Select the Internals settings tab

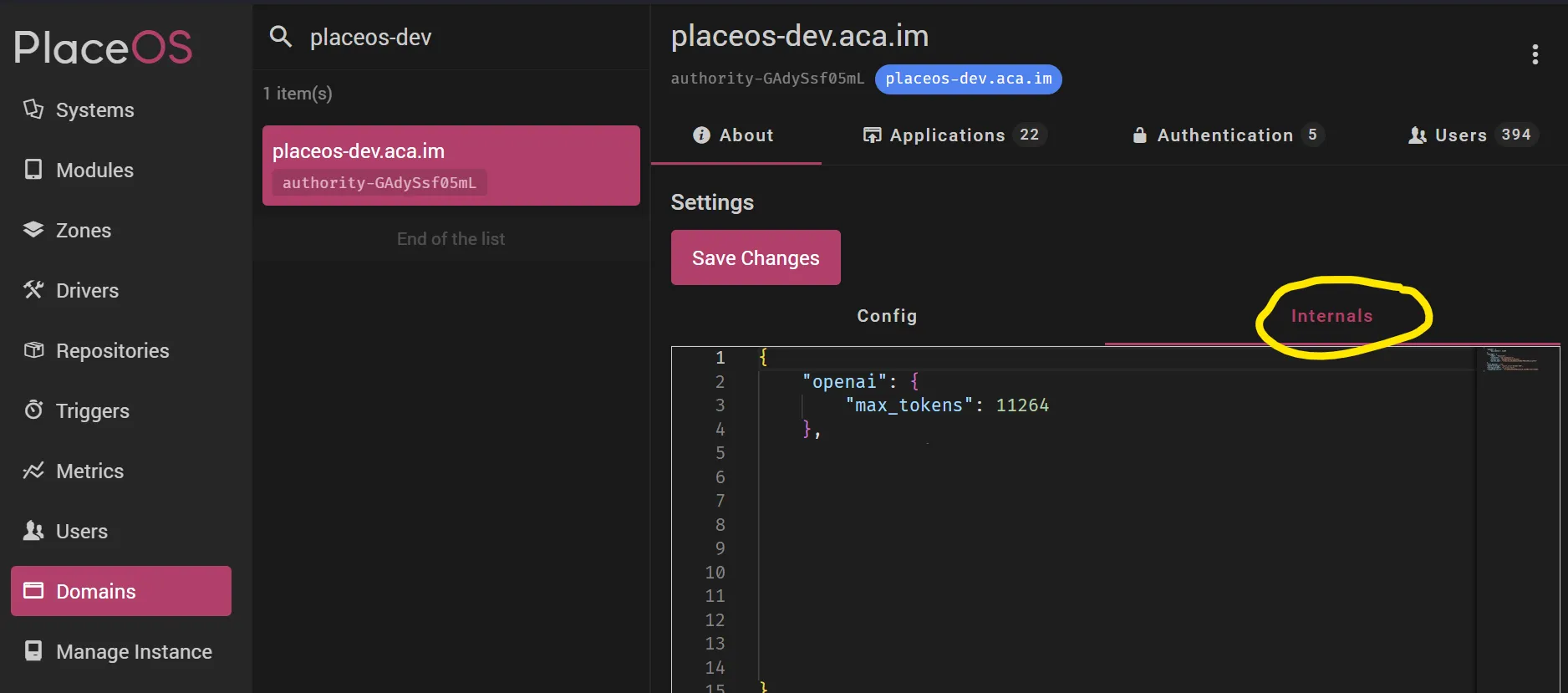pos(1331,316)
